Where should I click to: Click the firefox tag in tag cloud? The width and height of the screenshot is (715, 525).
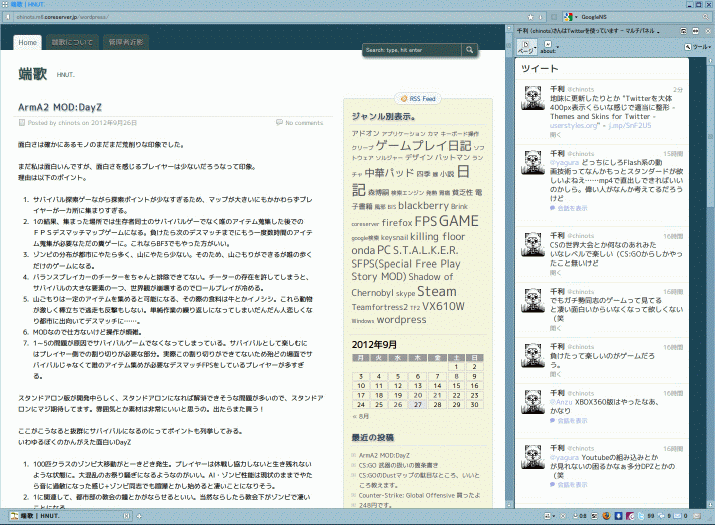(x=397, y=223)
